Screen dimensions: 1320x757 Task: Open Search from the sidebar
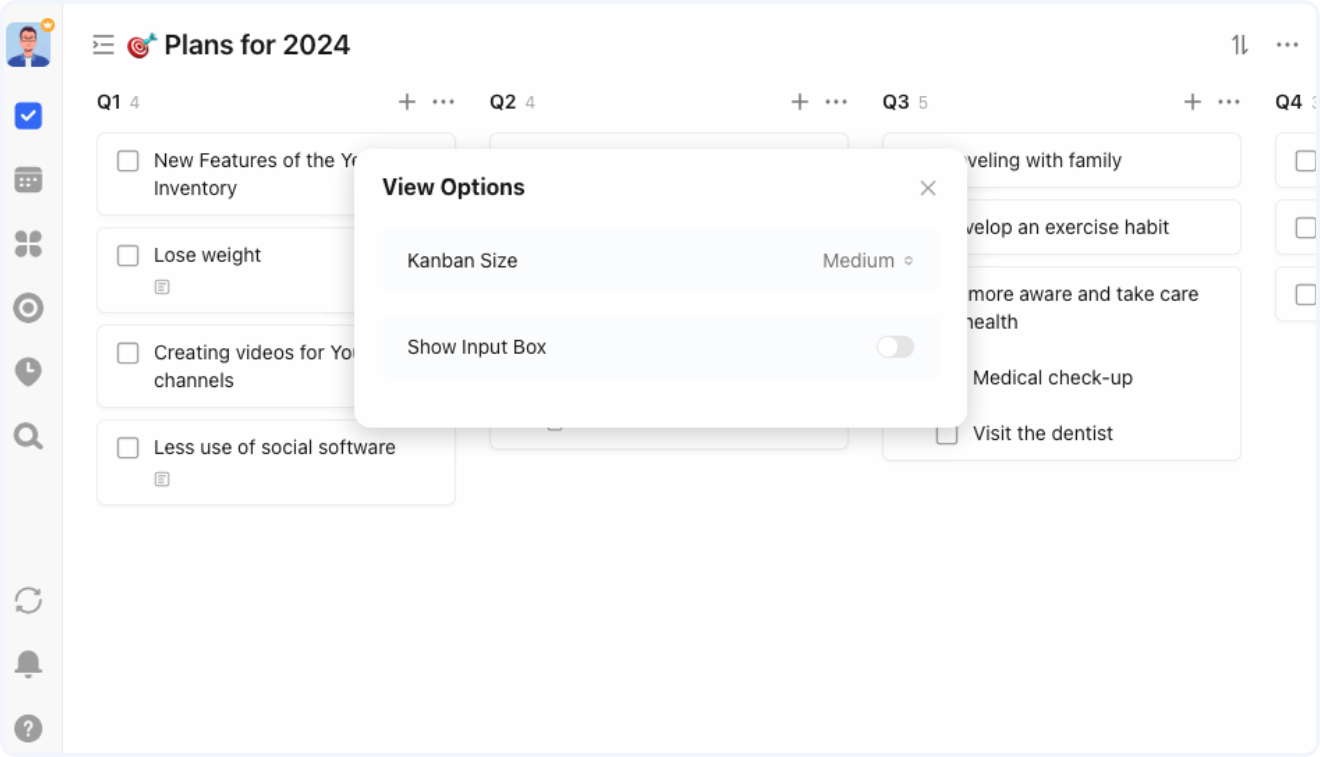pyautogui.click(x=29, y=436)
